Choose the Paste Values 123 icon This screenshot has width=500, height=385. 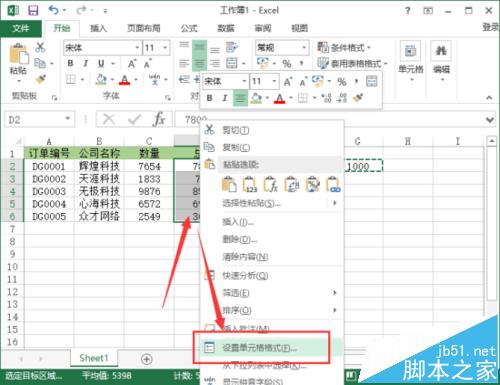pos(250,184)
